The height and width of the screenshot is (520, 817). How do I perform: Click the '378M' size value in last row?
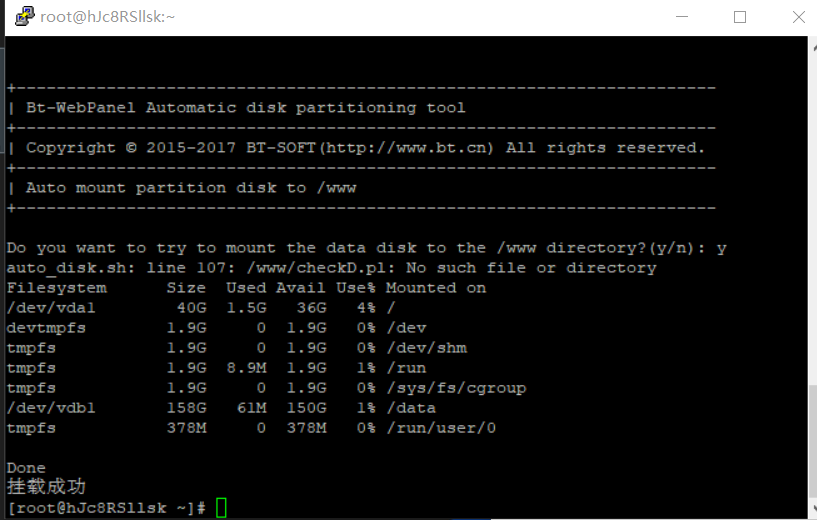tap(187, 428)
